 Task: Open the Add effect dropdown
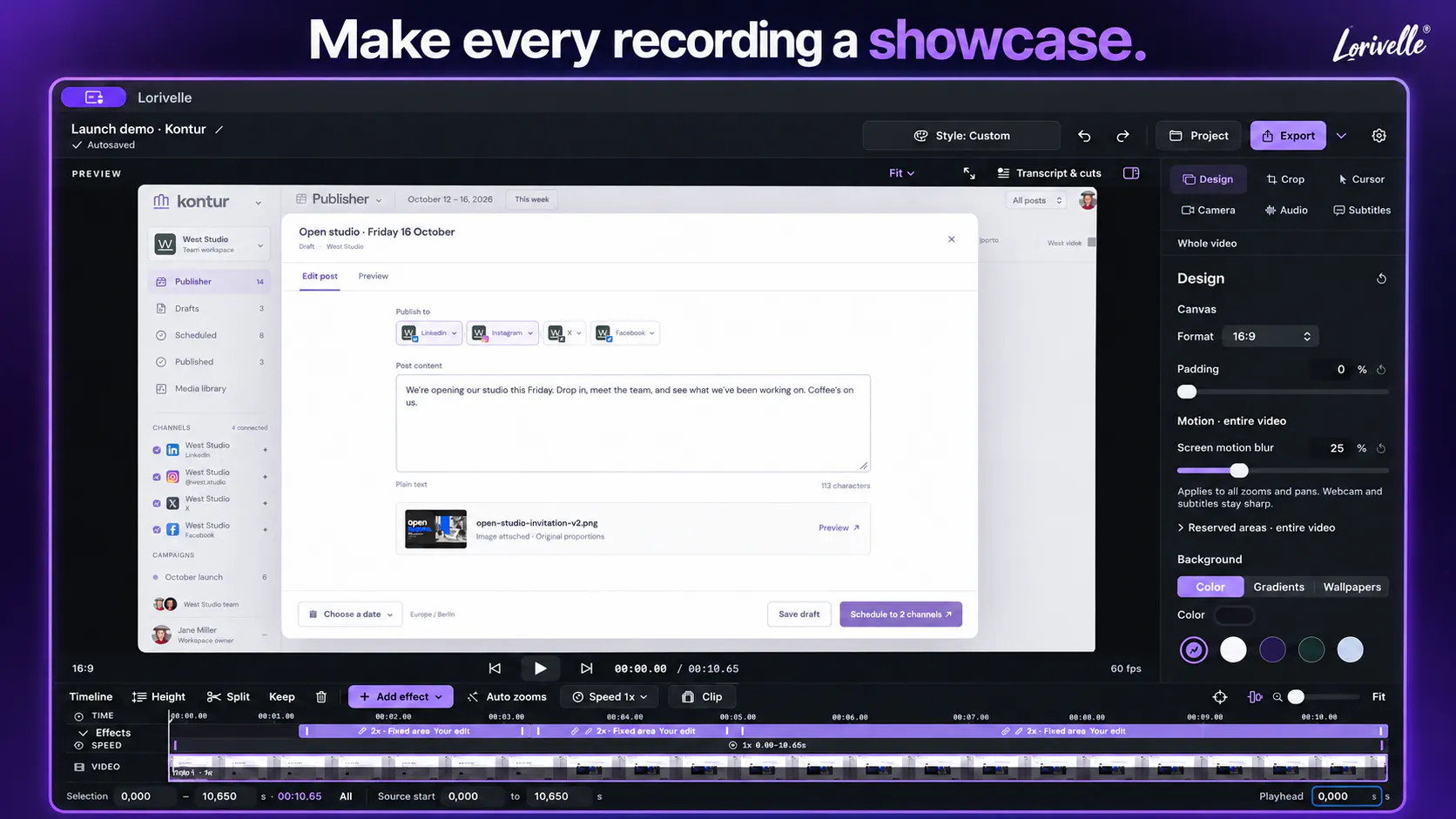(401, 696)
